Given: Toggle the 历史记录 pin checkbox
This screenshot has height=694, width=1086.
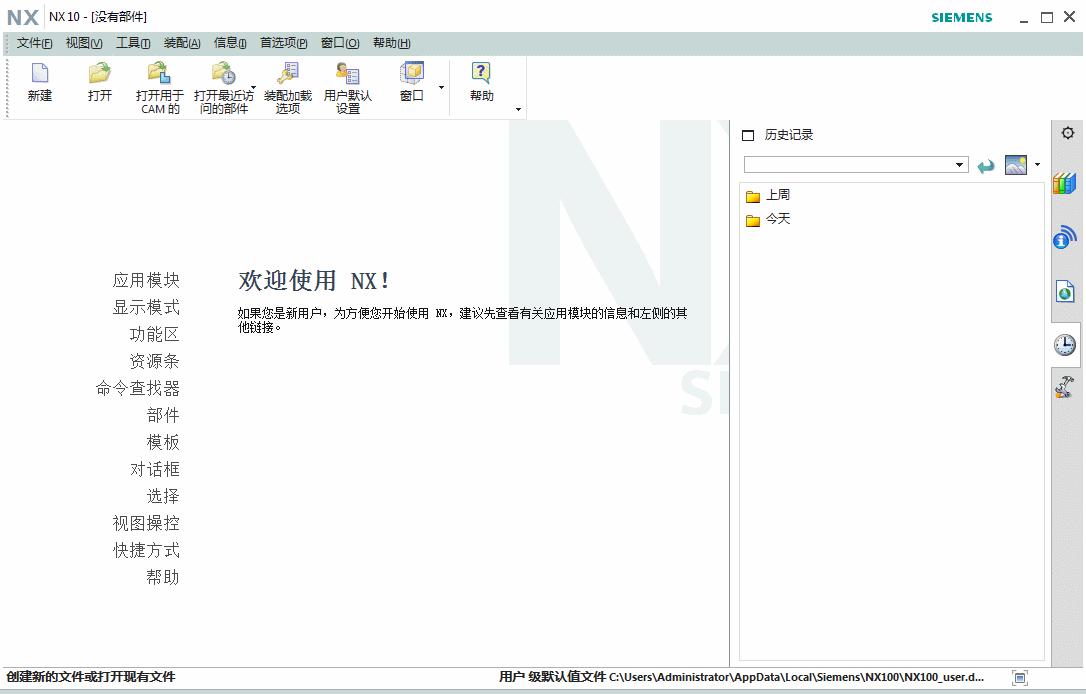Looking at the screenshot, I should 747,133.
